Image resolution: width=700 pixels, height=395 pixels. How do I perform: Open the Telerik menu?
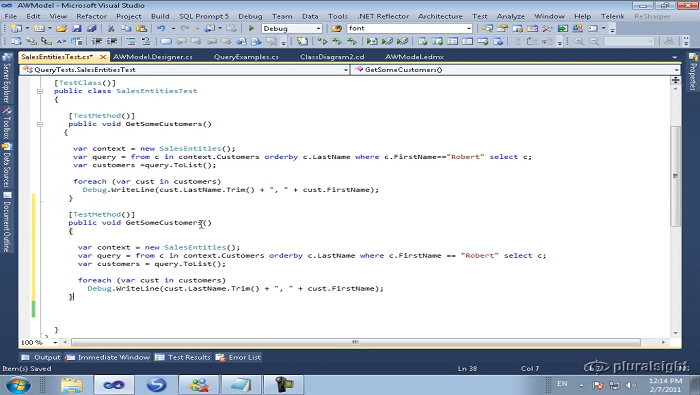(x=612, y=16)
